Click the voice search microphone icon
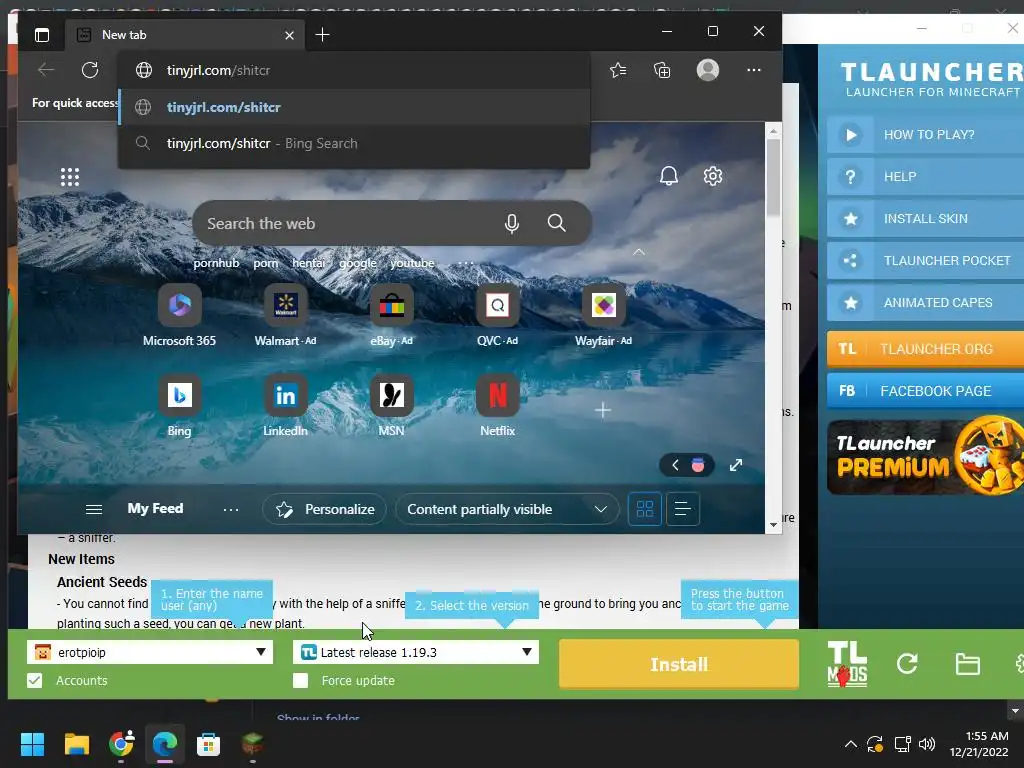The image size is (1024, 768). click(x=512, y=223)
